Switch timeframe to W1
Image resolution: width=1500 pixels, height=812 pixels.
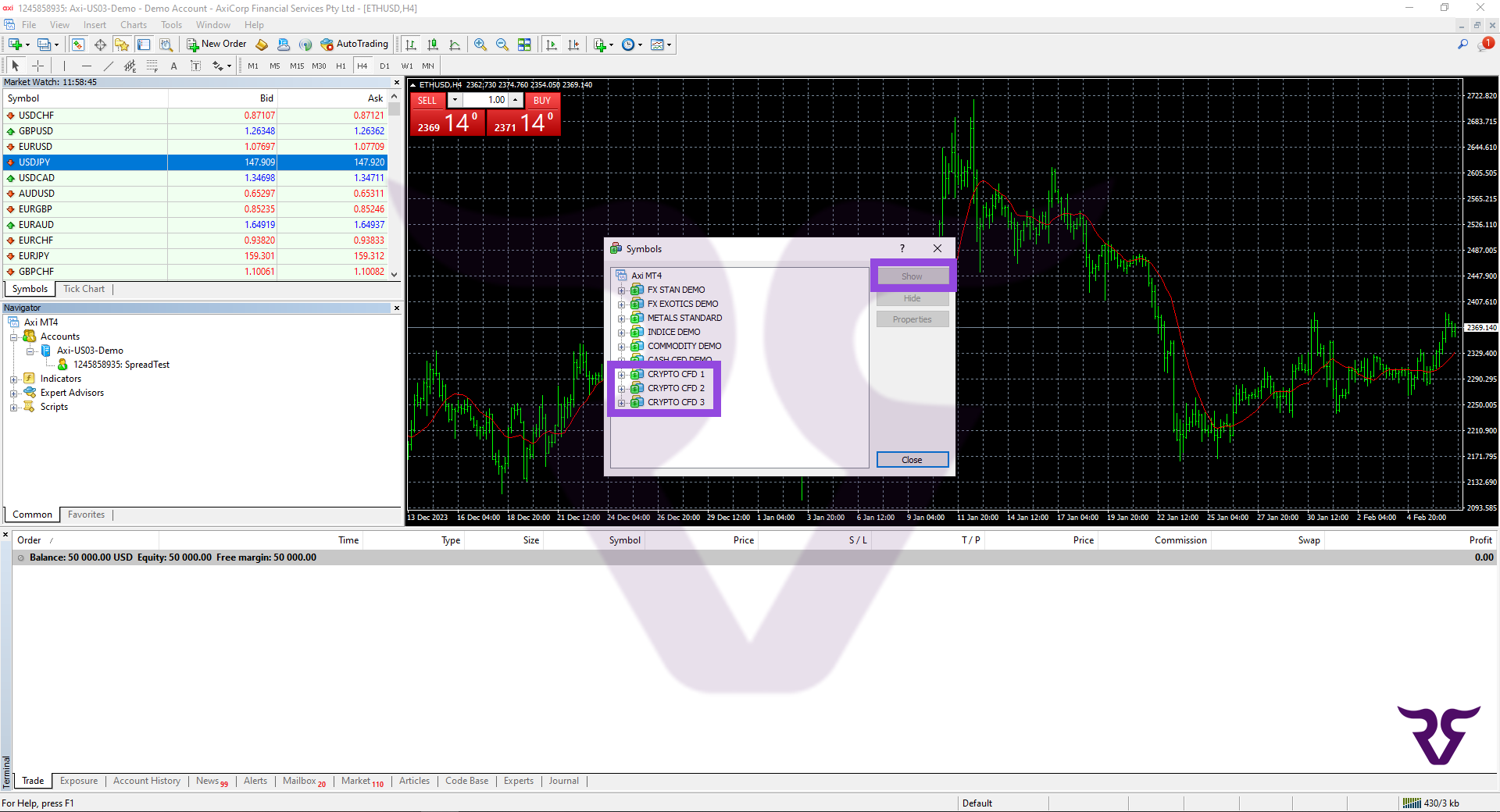coord(407,66)
